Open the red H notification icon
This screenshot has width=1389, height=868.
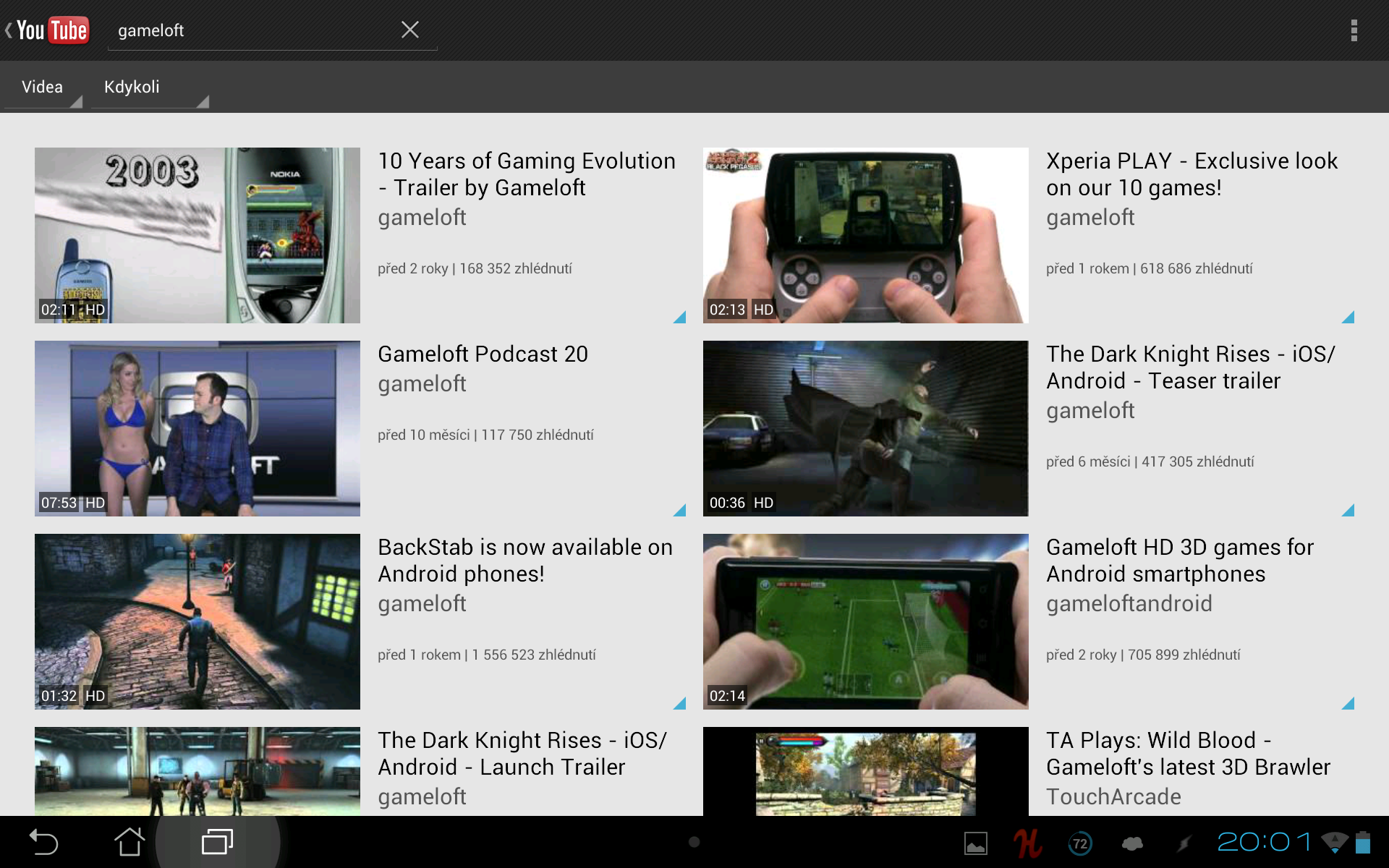click(x=1027, y=843)
